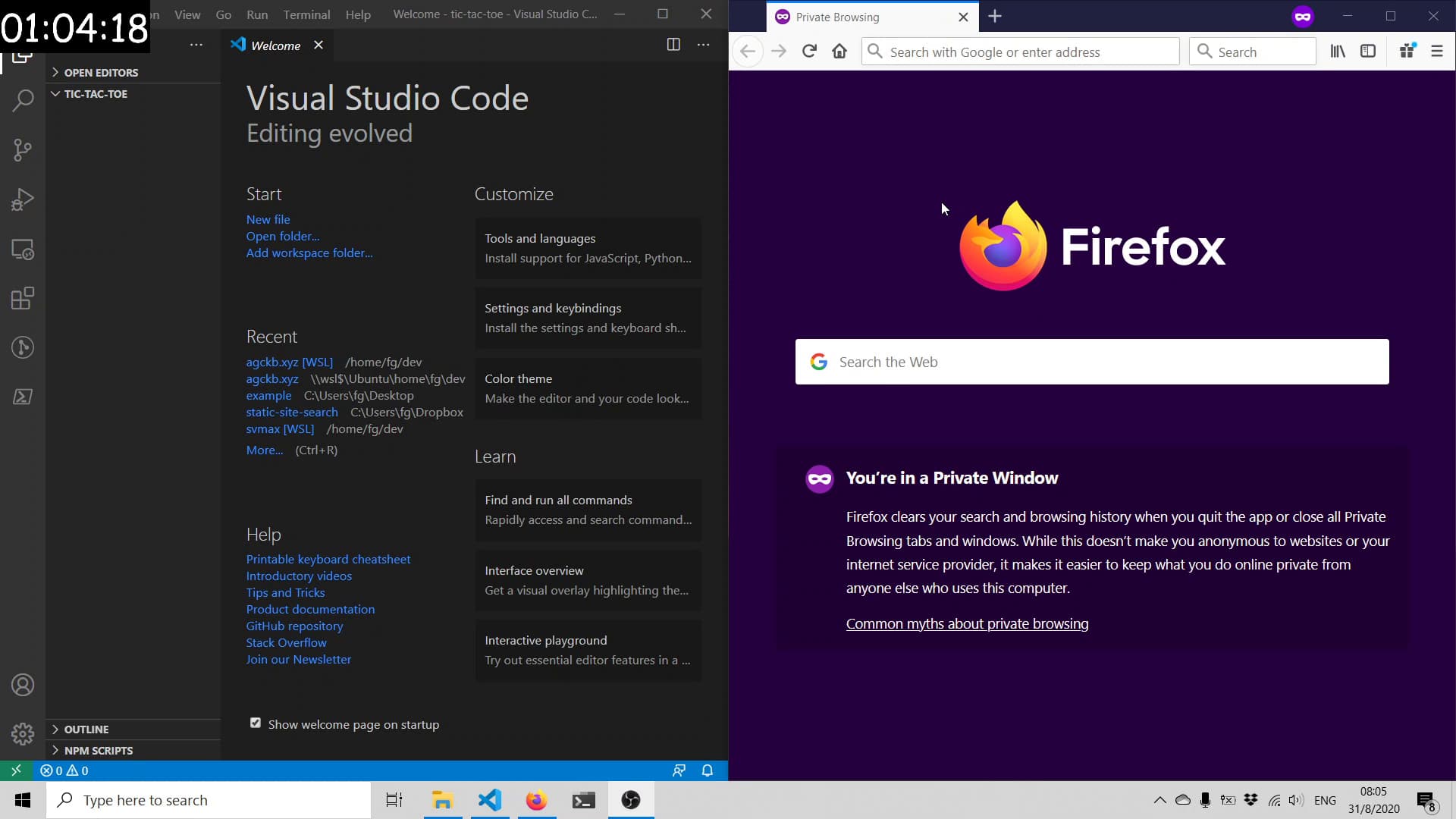
Task: Click Firefox forward arrow
Action: tap(779, 52)
